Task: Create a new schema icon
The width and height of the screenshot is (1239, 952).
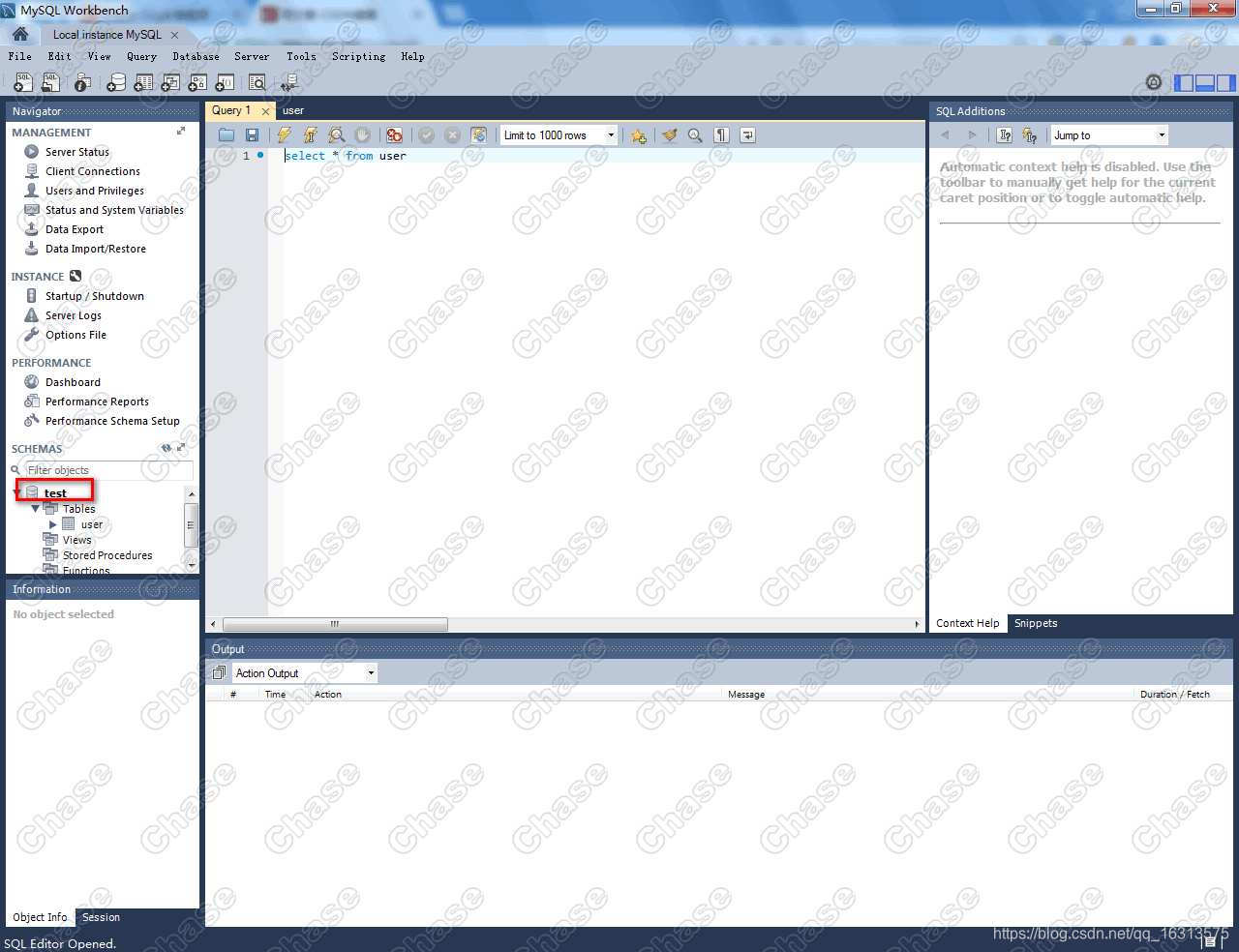Action: [115, 83]
